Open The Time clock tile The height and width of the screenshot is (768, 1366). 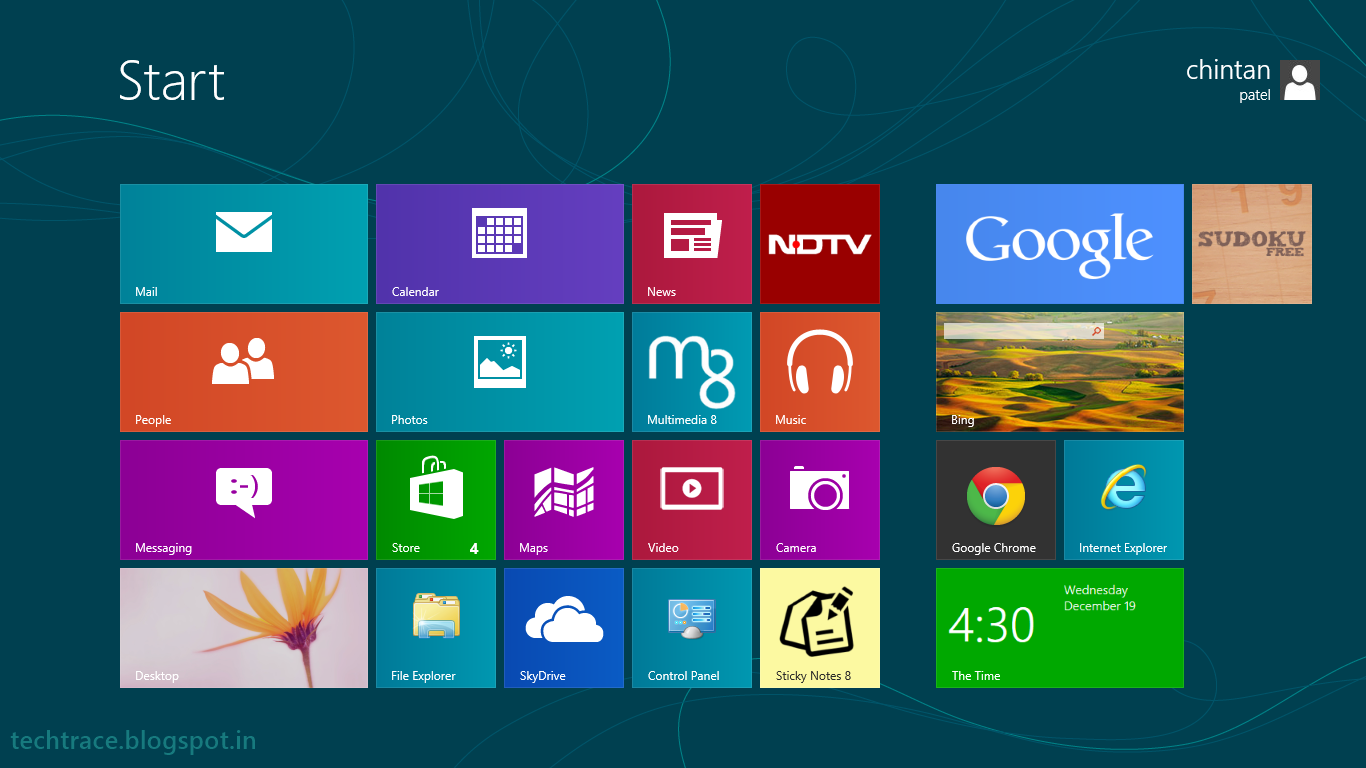[1060, 628]
